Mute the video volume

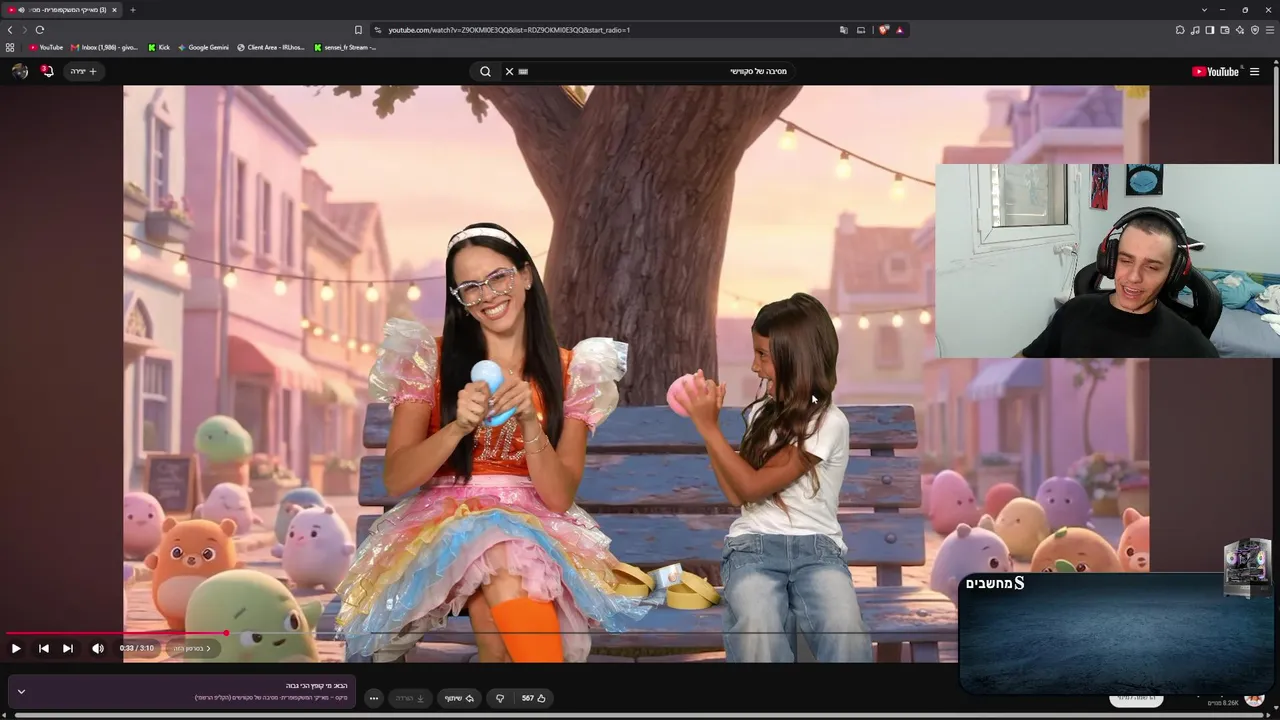98,648
